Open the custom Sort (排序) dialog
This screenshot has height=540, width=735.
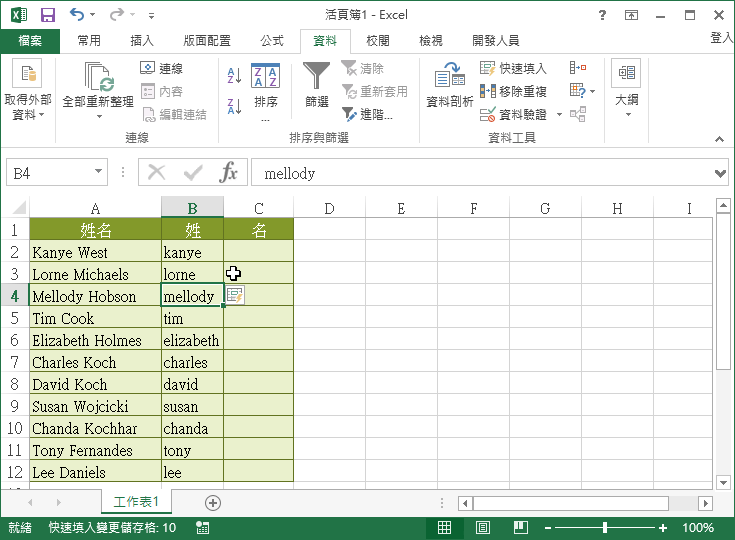[x=265, y=91]
